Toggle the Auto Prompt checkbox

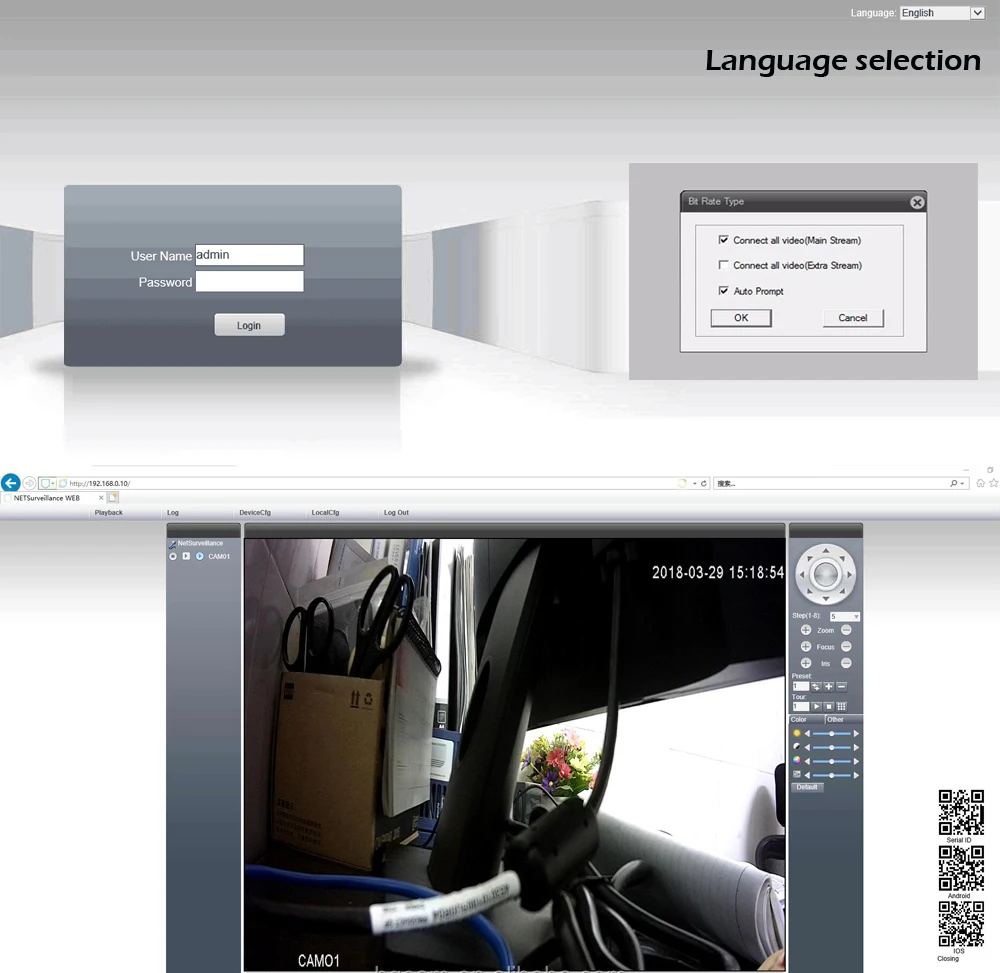click(723, 290)
